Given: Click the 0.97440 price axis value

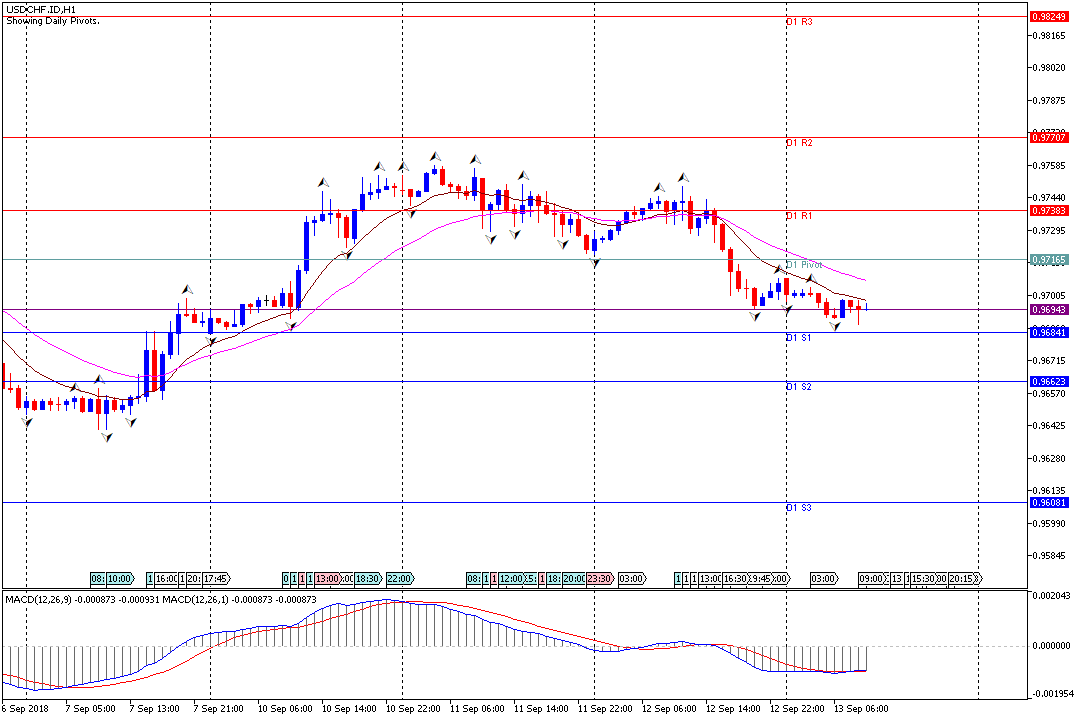Looking at the screenshot, I should (x=1050, y=198).
